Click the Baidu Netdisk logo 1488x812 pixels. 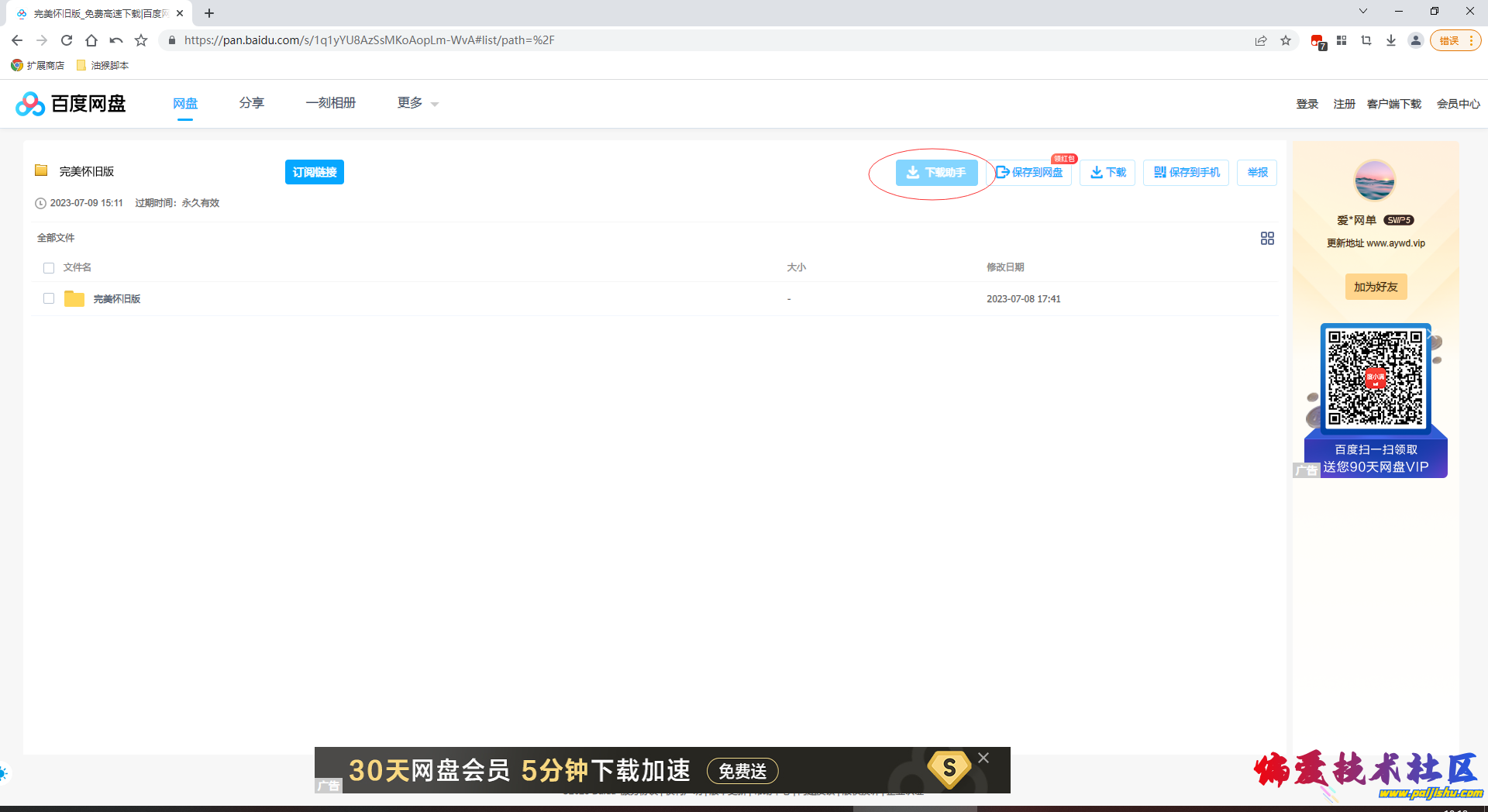[x=70, y=103]
